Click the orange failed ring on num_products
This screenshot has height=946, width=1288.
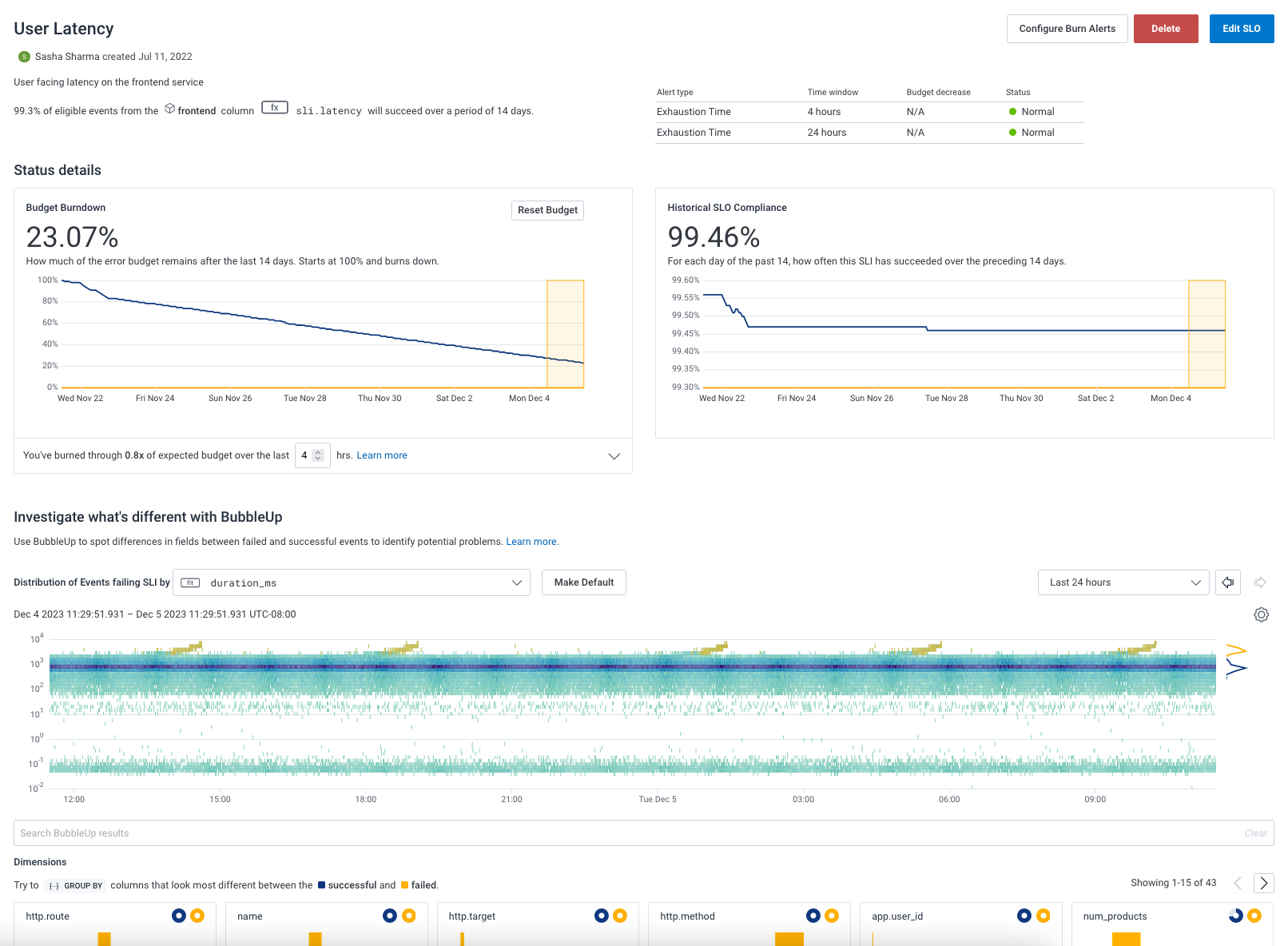click(x=1254, y=916)
